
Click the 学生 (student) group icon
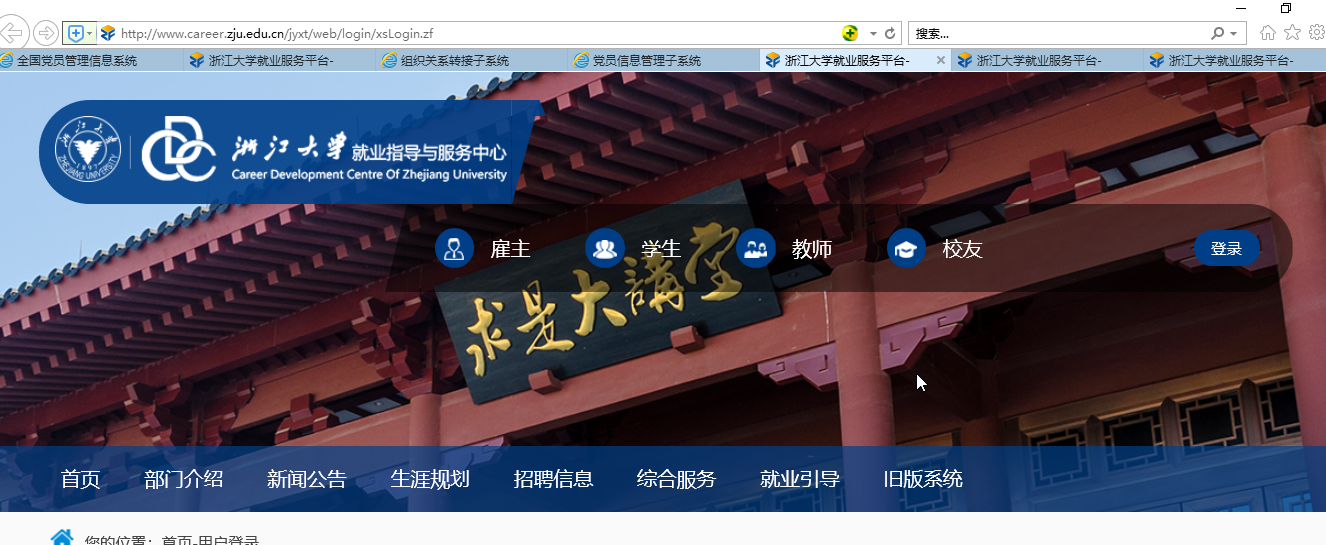(604, 248)
